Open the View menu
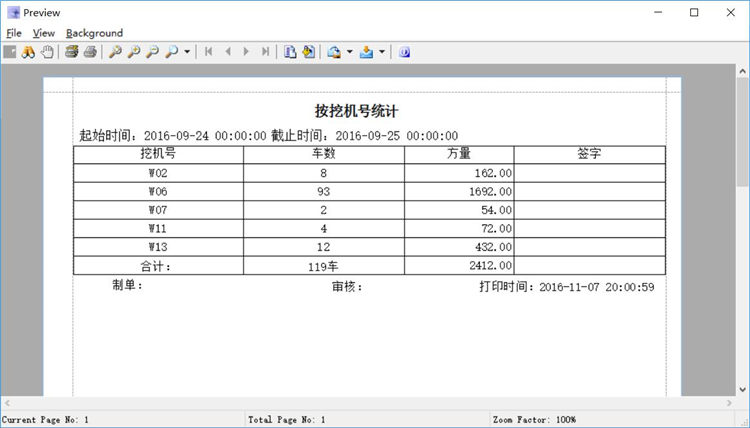 click(43, 33)
